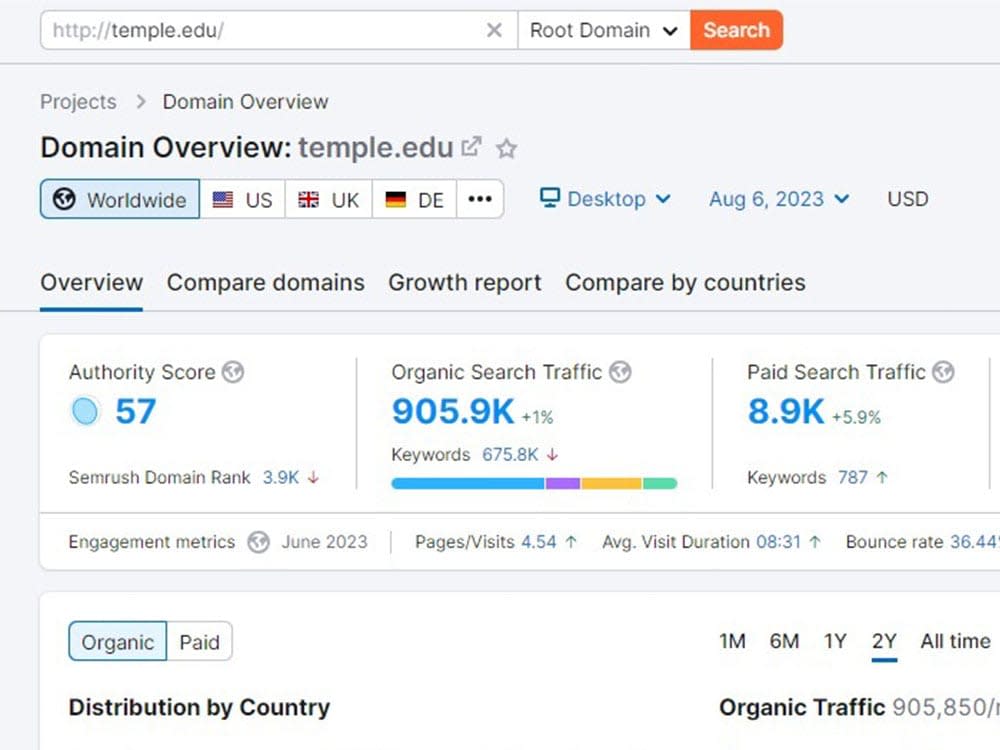Set the time range to 6M
The width and height of the screenshot is (1000, 750).
point(784,641)
